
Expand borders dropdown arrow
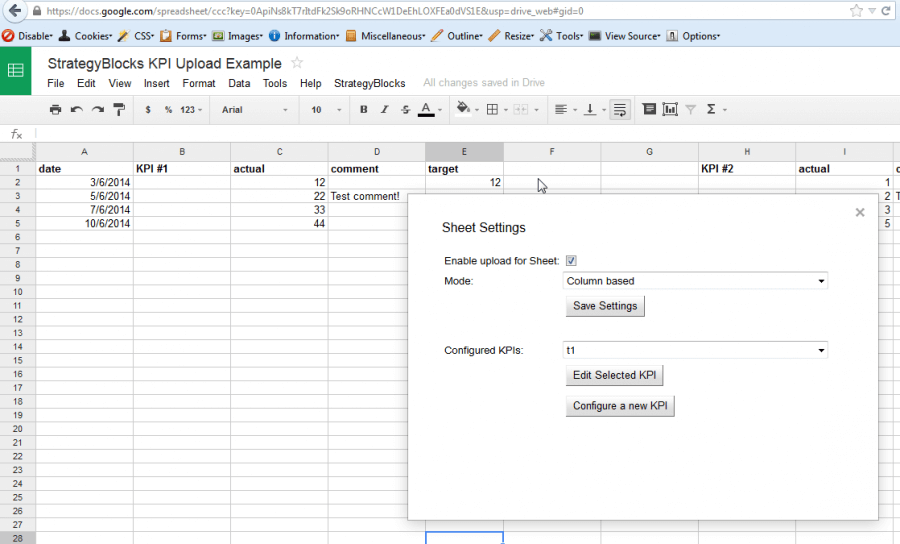(506, 110)
